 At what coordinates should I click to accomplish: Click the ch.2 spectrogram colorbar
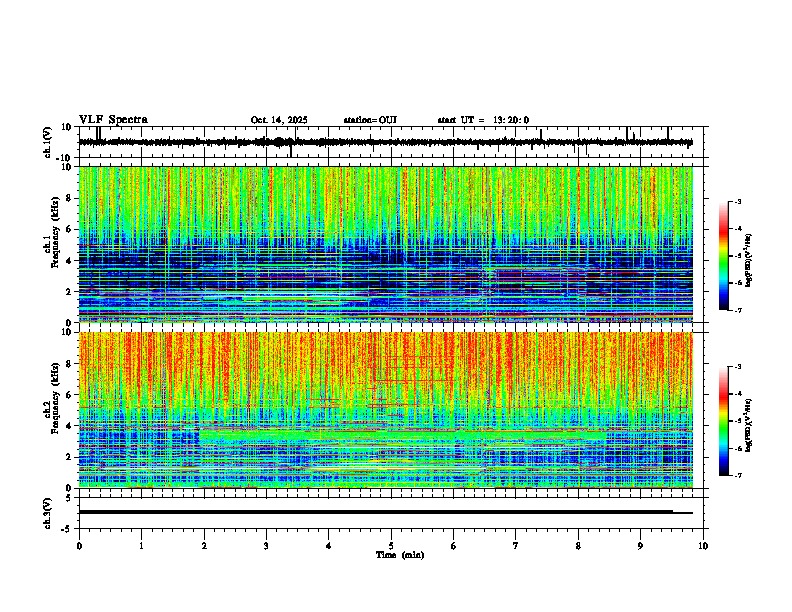coord(724,421)
